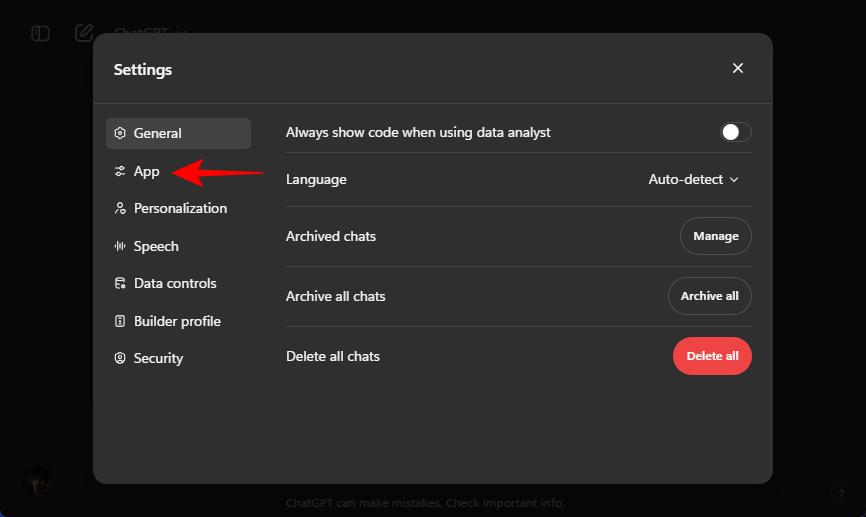Click the Archive all button

(709, 296)
